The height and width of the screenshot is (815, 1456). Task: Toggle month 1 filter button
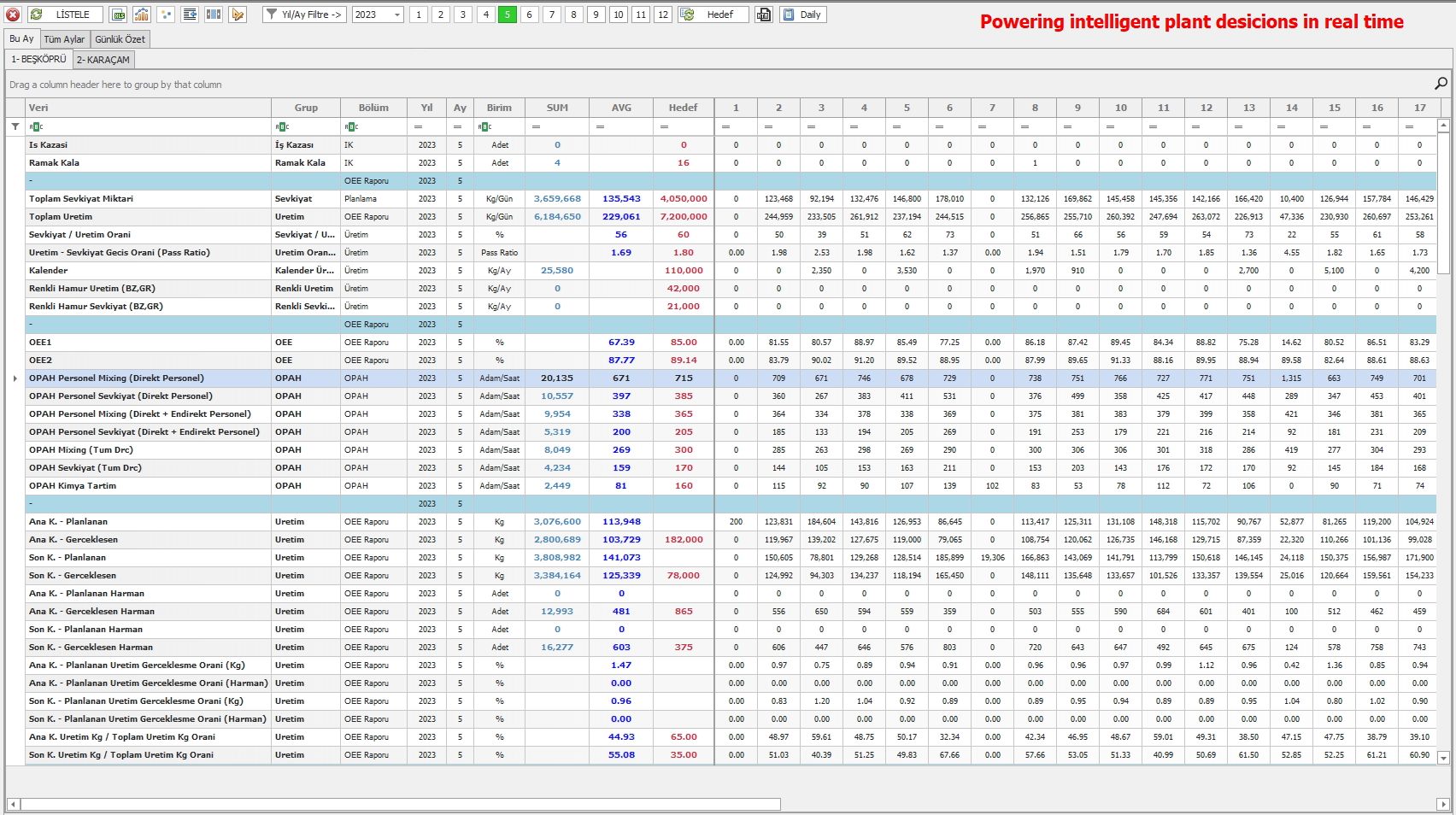[419, 15]
